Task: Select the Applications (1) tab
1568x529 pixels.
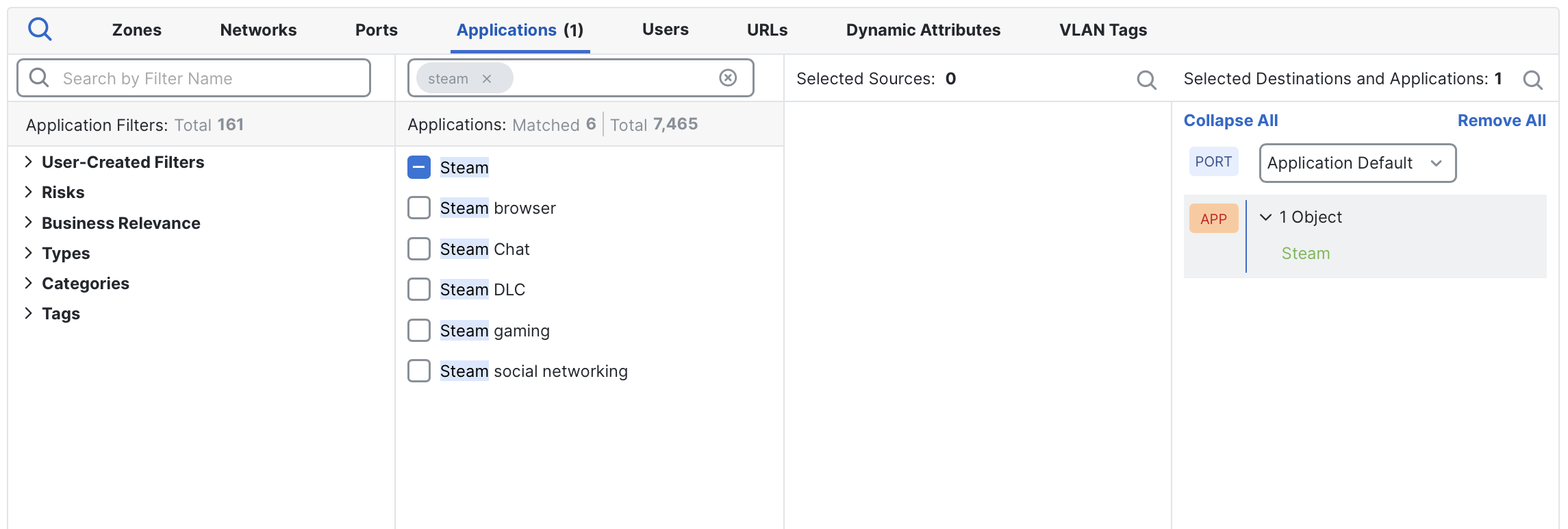Action: tap(520, 30)
